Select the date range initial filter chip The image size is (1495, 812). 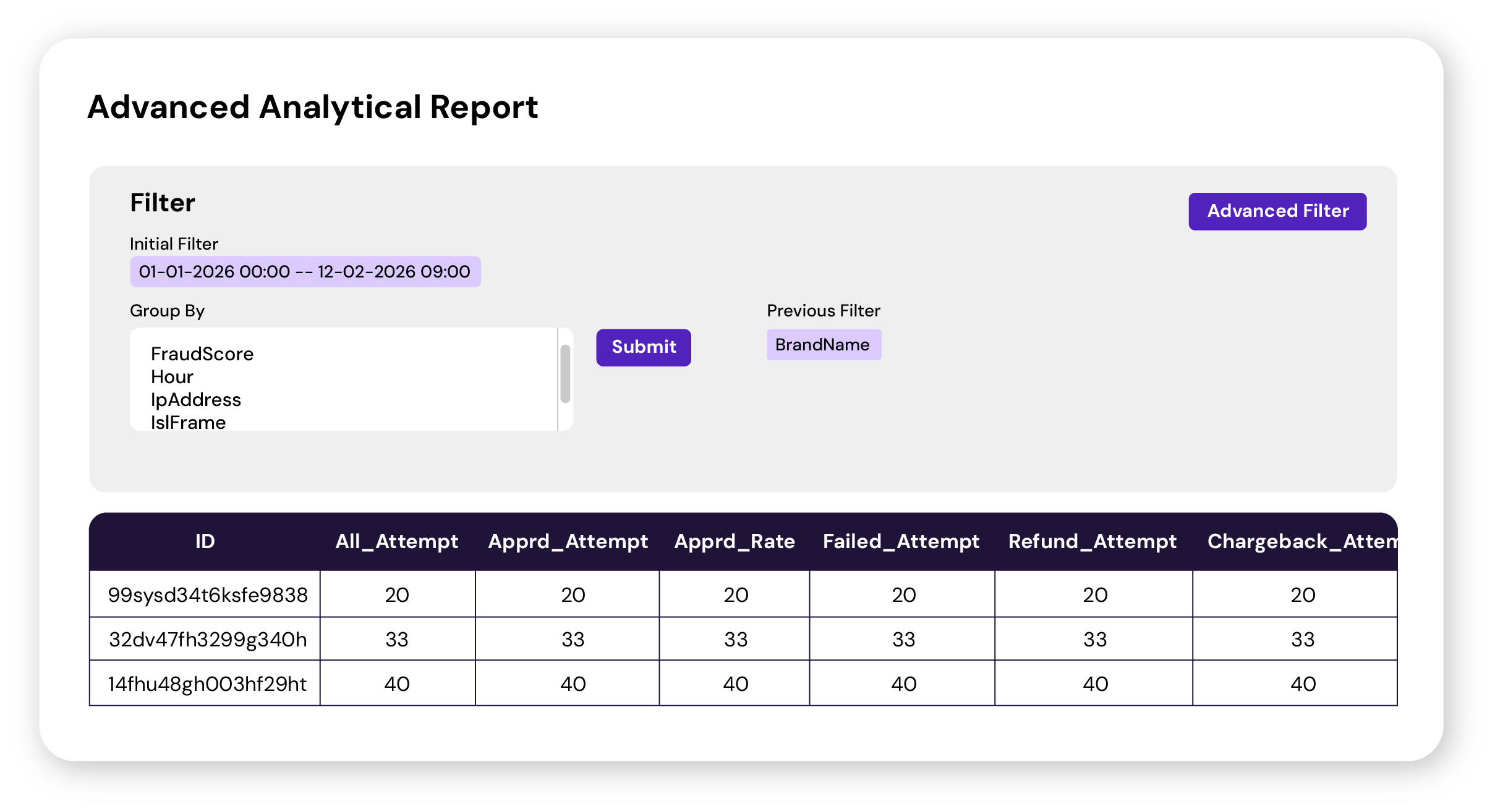(x=305, y=272)
